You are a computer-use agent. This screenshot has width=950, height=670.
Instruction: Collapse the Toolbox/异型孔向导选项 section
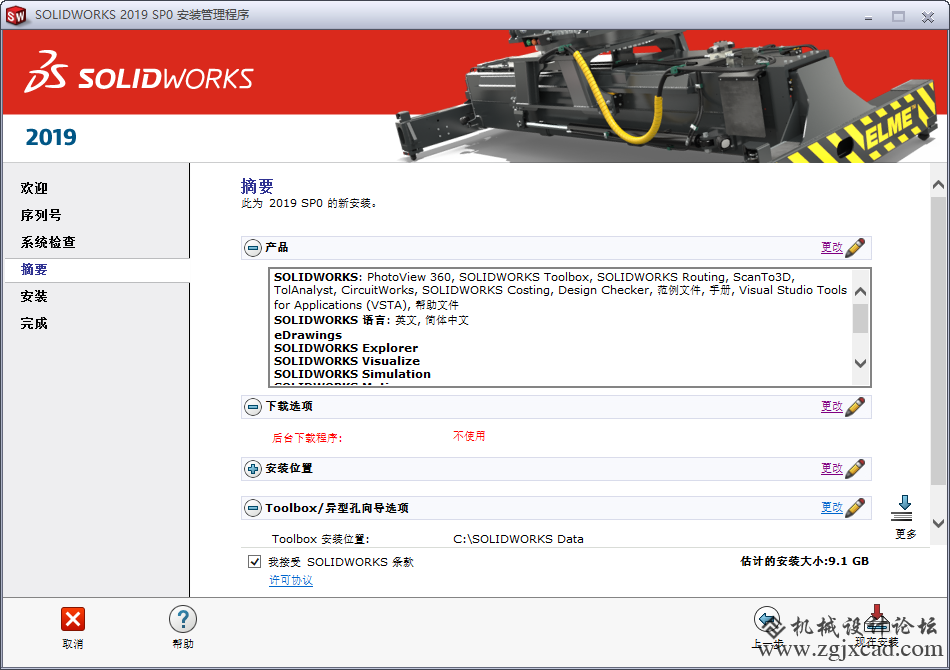click(253, 508)
